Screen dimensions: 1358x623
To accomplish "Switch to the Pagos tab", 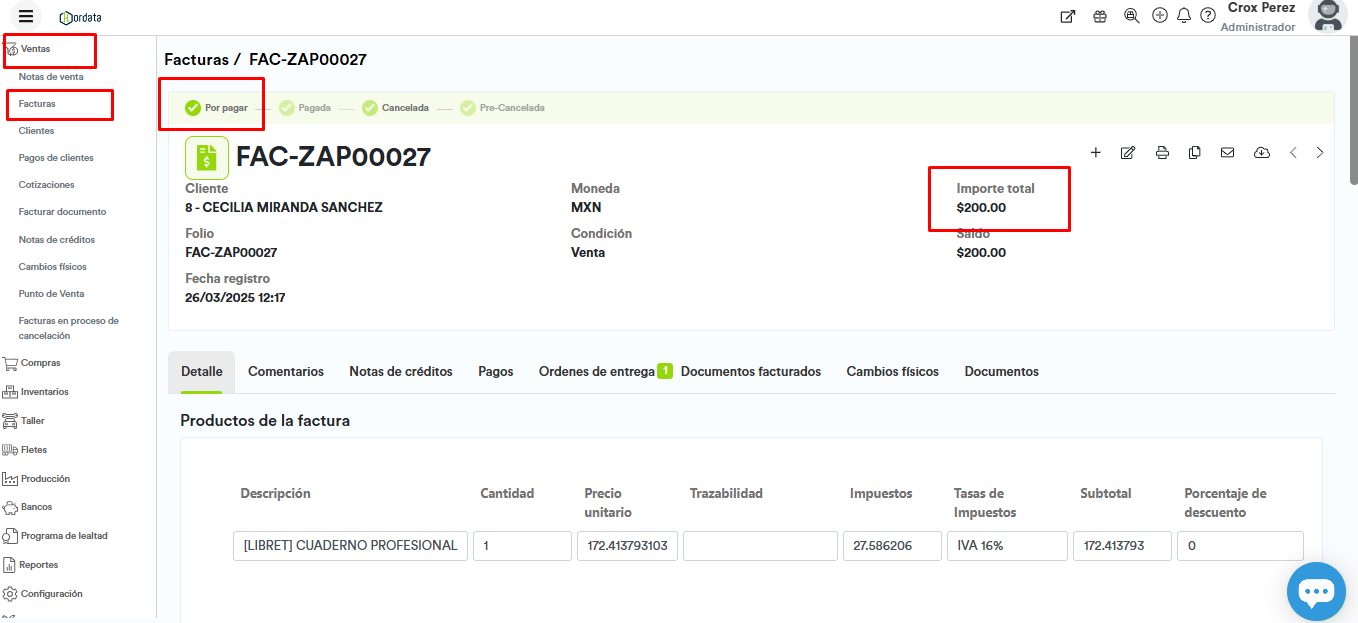I will coord(495,372).
